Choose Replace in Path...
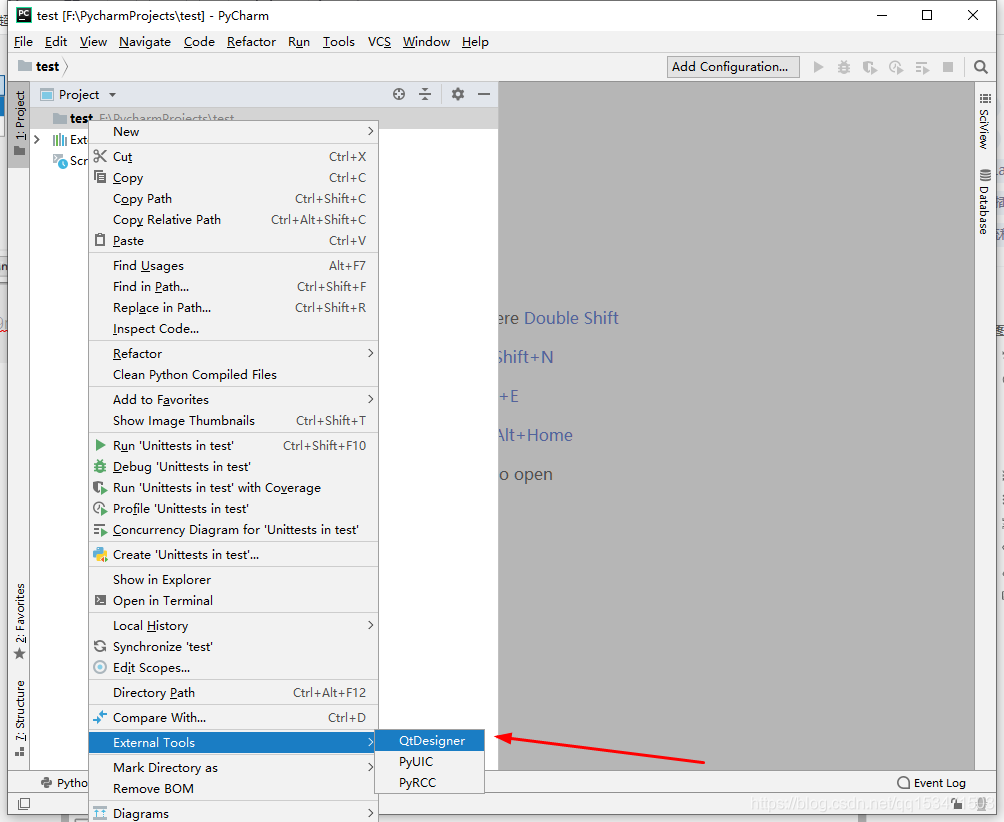 tap(233, 307)
